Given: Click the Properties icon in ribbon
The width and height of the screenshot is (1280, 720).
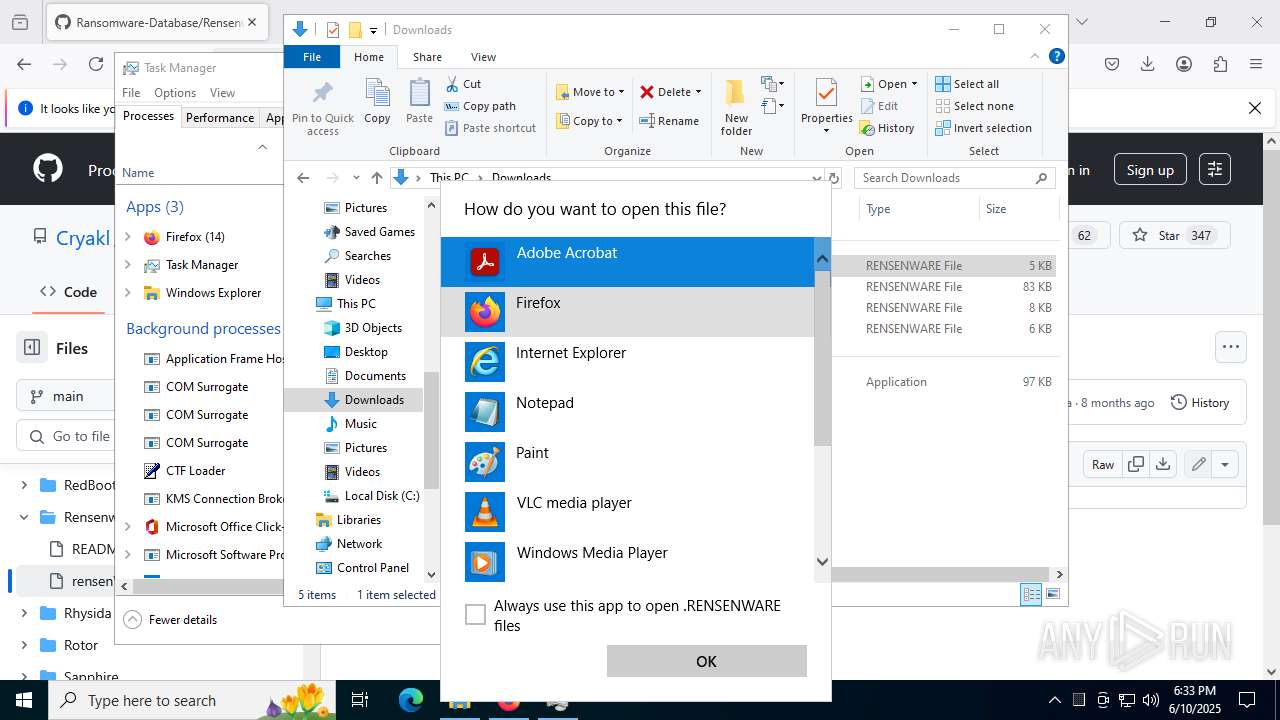Looking at the screenshot, I should [826, 107].
